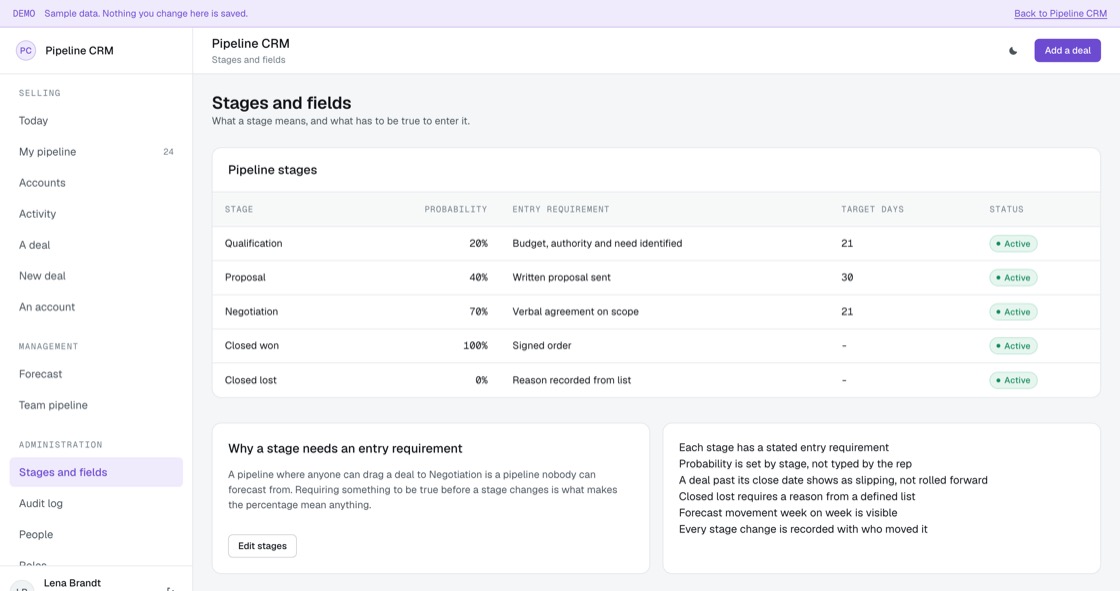This screenshot has height=591, width=1120.
Task: Click the Active badge in the Negotiation row
Action: (x=1013, y=312)
